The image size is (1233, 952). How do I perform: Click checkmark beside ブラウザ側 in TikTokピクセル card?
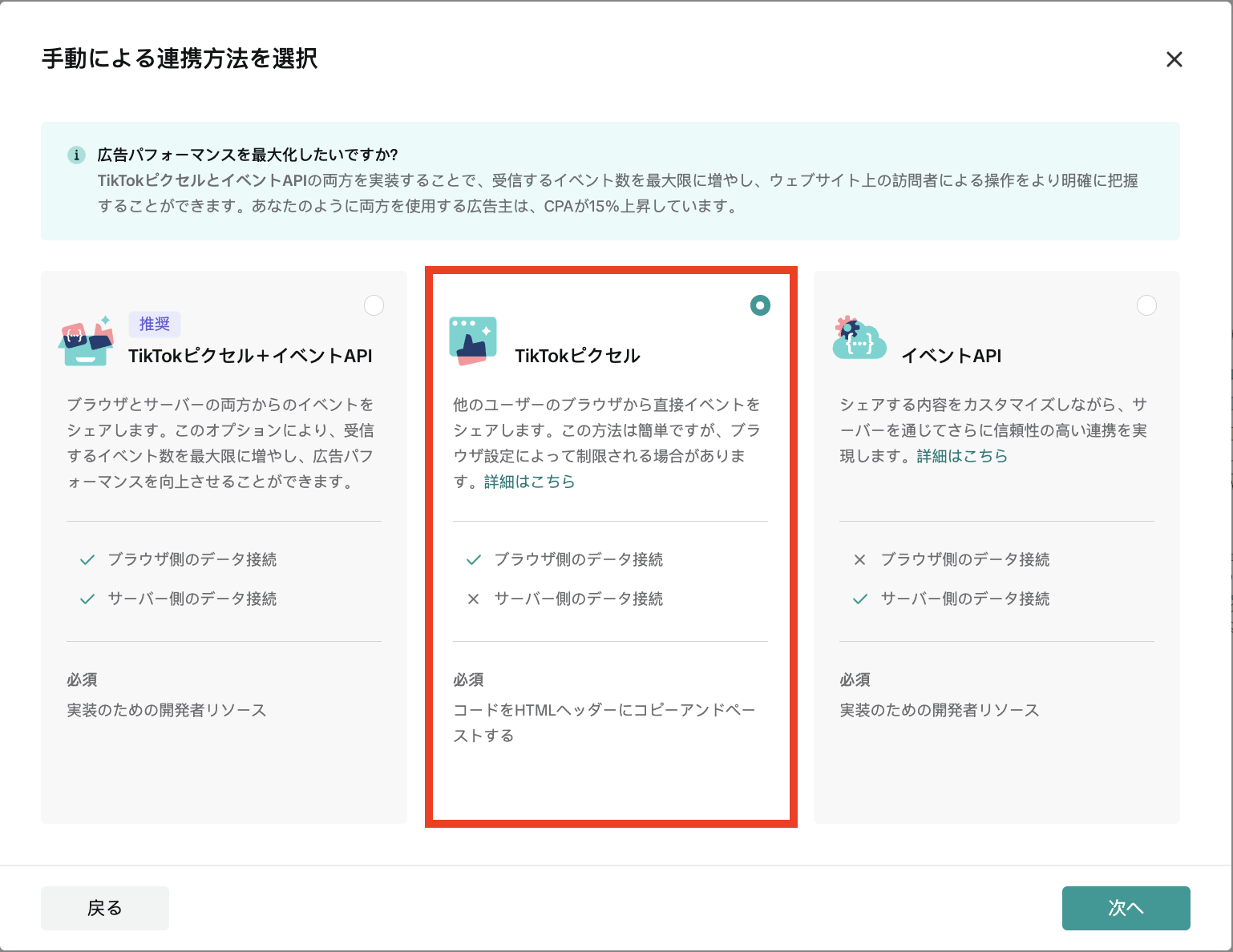coord(474,559)
